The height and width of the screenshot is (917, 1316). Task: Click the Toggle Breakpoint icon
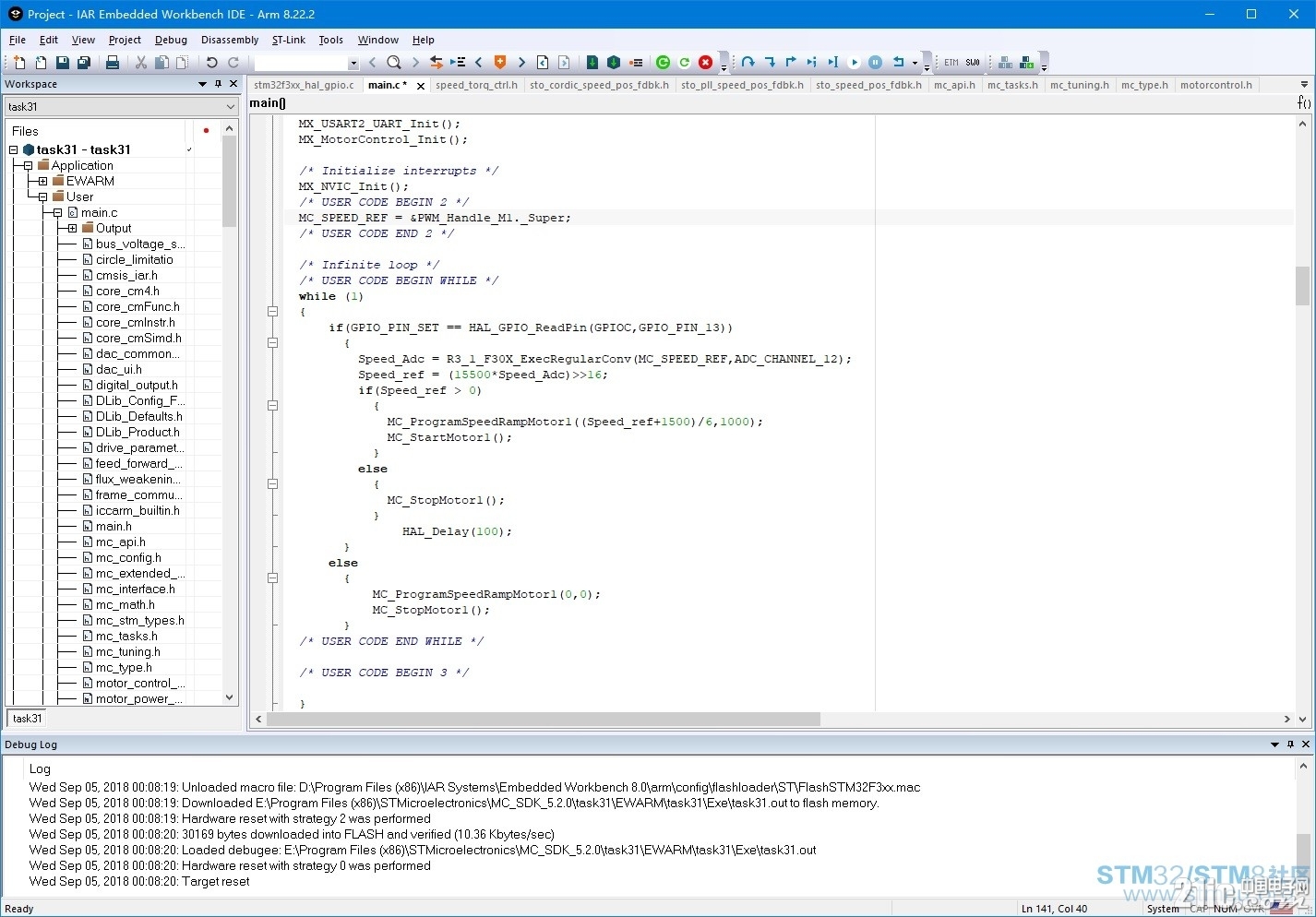click(x=636, y=62)
